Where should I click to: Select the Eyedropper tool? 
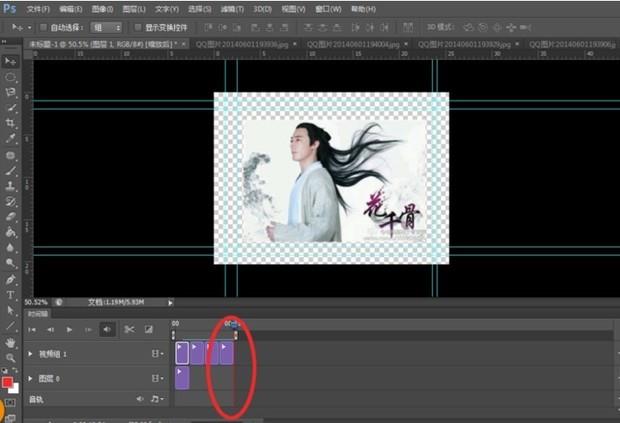pyautogui.click(x=10, y=138)
